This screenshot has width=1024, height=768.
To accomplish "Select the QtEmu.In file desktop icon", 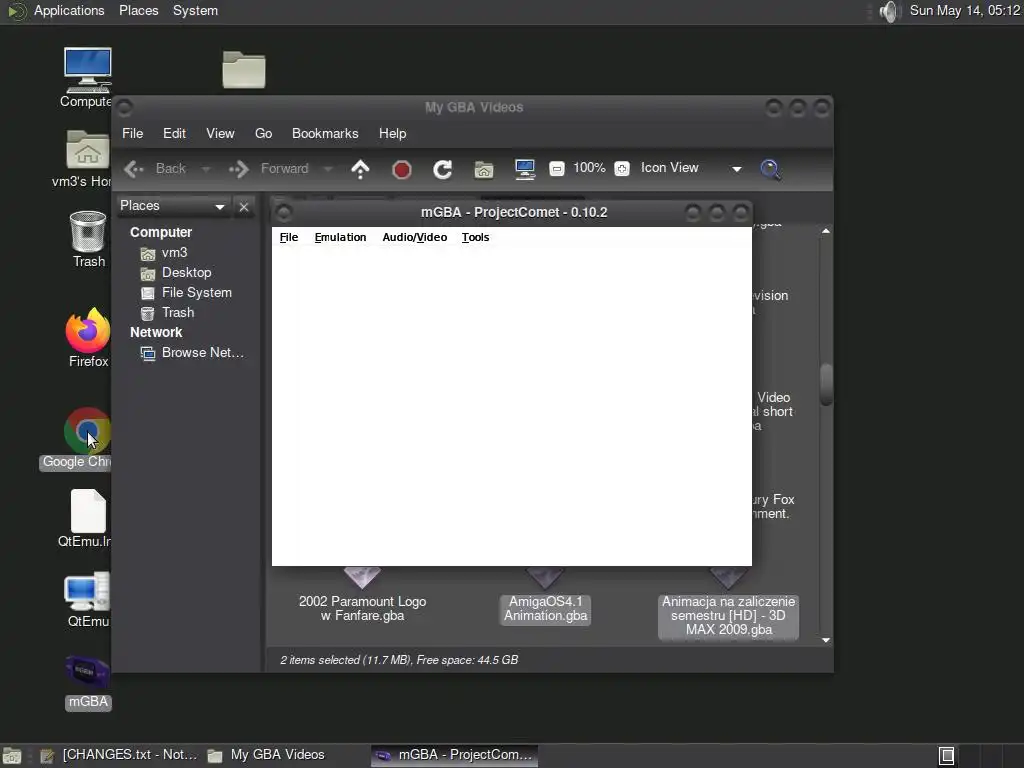I will tap(86, 519).
